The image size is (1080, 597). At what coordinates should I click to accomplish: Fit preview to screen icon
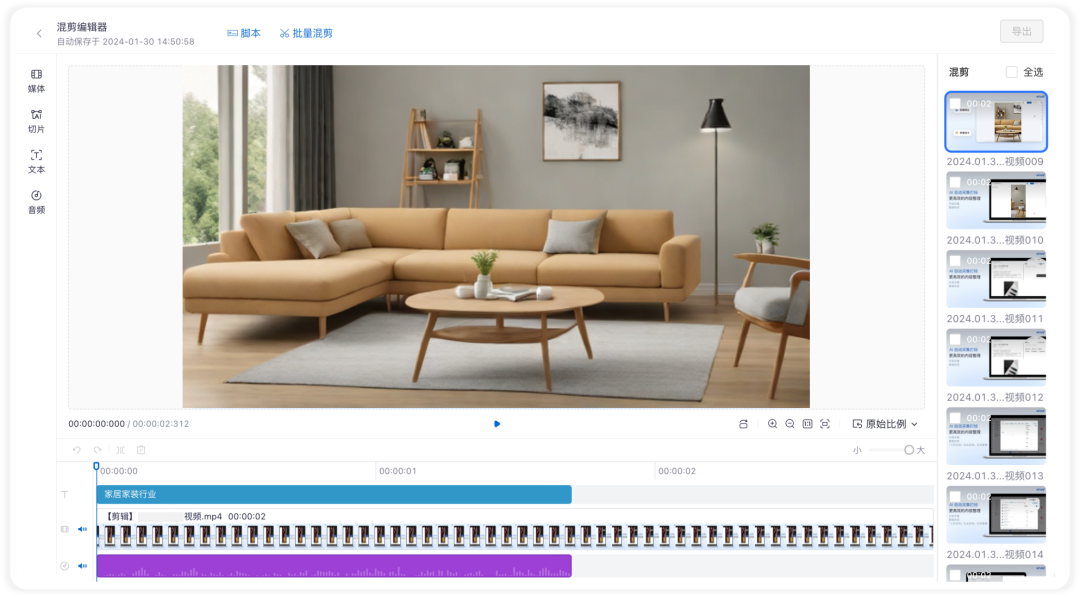[x=824, y=424]
